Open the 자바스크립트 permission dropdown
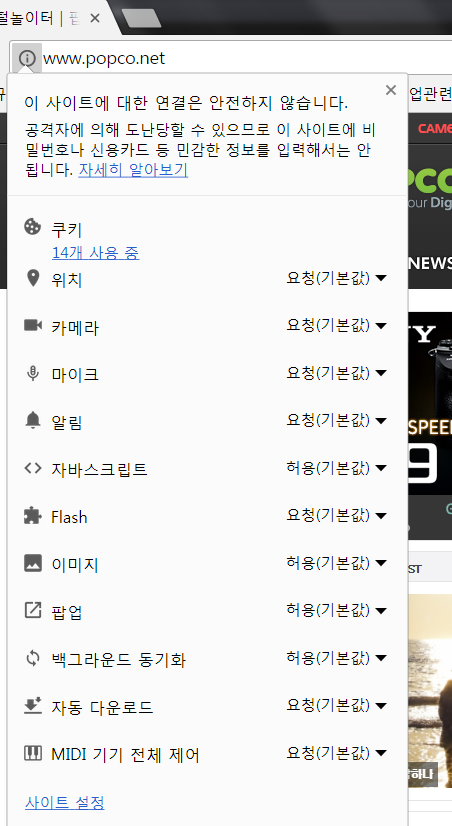Viewport: 452px width, 826px height. (336, 468)
